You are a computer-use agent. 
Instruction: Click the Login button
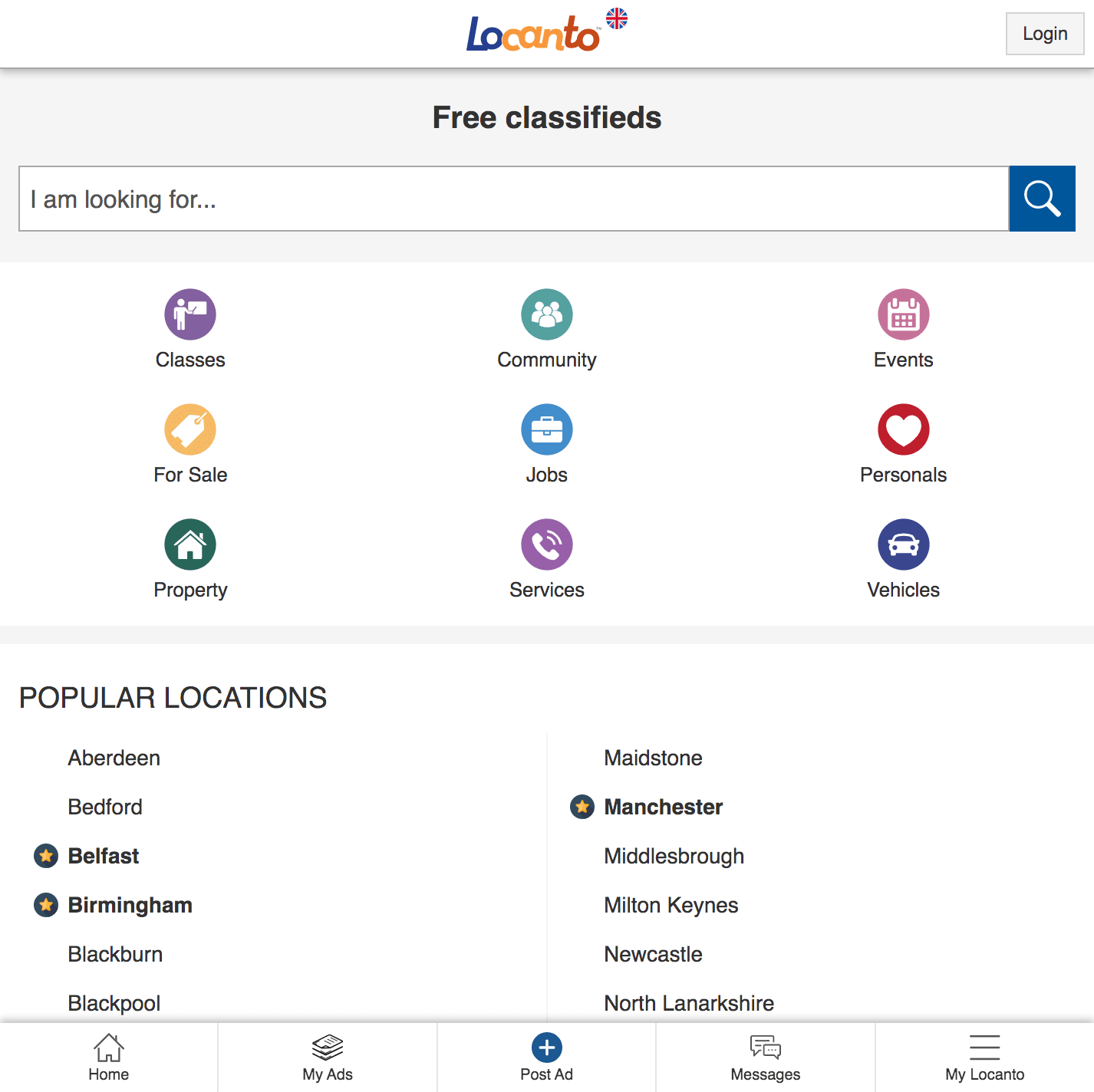(x=1045, y=34)
